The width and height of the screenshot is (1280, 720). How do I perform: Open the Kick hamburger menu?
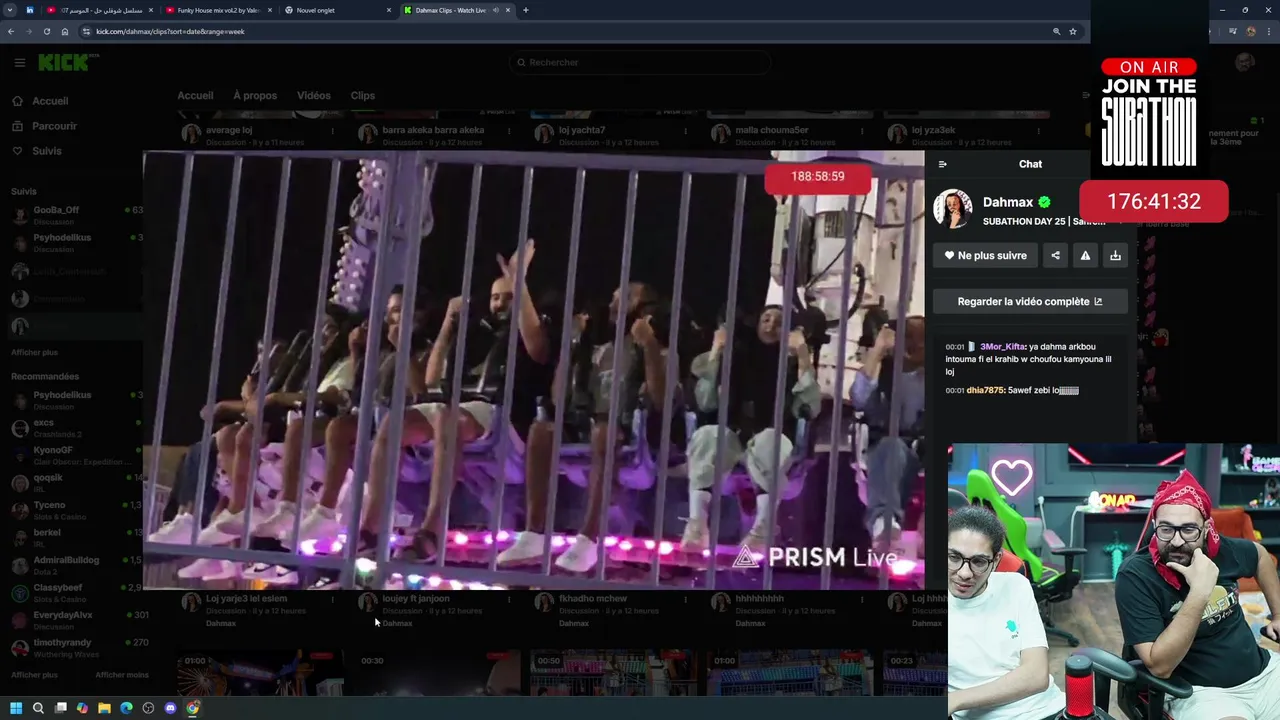click(x=19, y=62)
